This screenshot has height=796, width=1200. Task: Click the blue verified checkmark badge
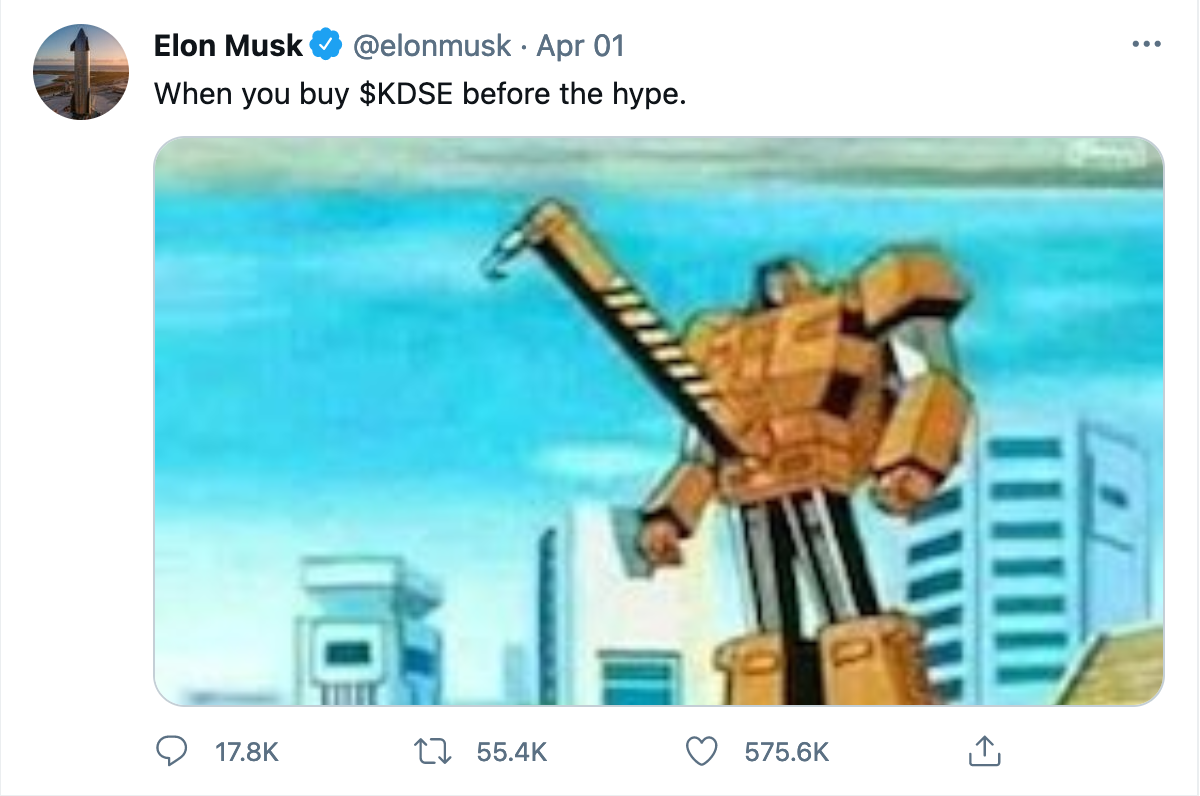click(326, 46)
